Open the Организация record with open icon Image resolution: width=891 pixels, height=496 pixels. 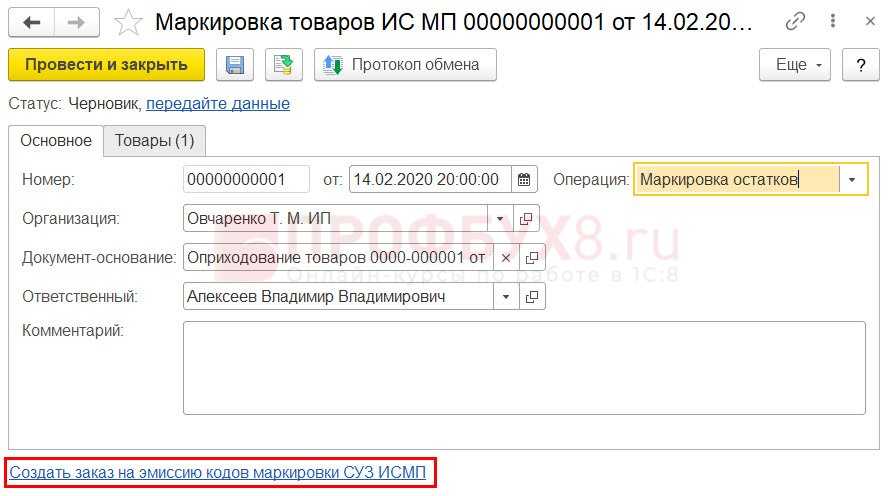(x=526, y=219)
